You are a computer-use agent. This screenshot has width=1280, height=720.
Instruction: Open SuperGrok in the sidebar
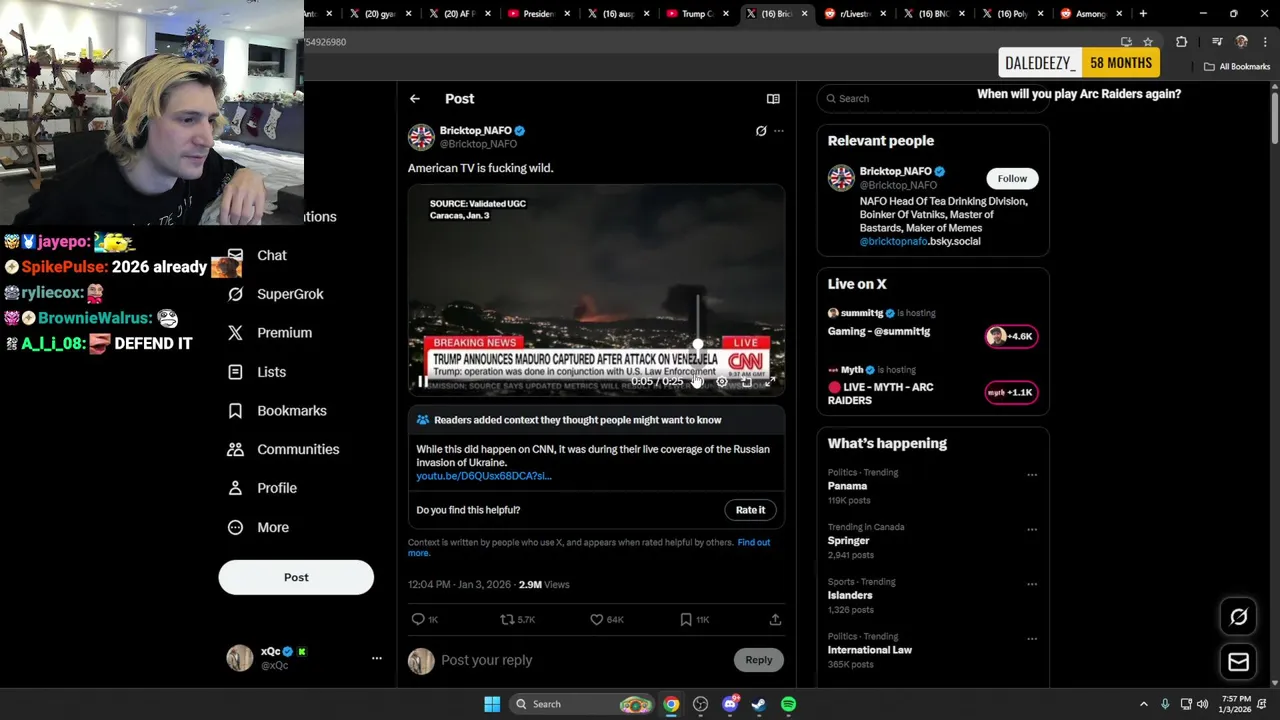coord(275,294)
